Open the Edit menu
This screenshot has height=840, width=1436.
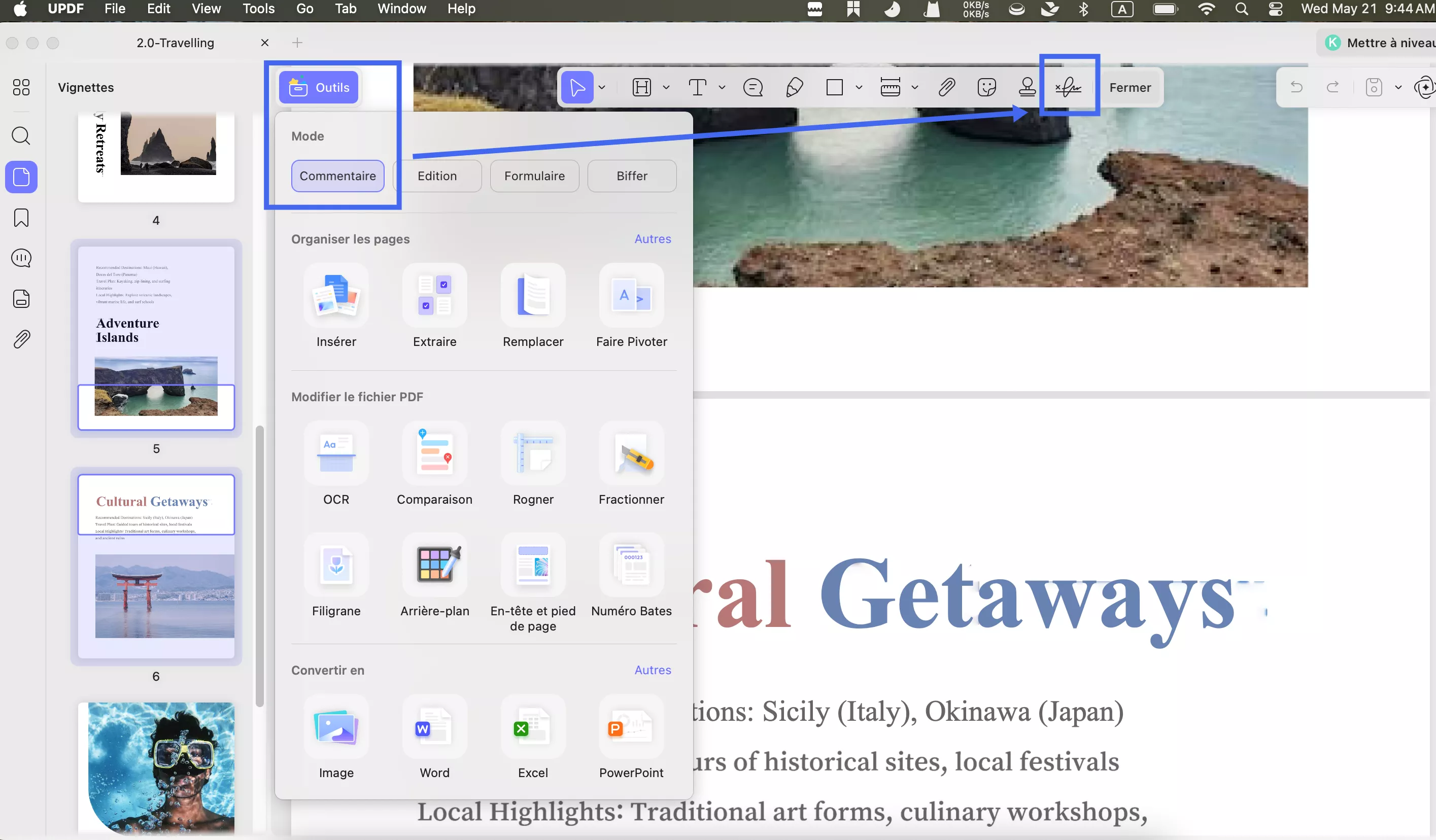pyautogui.click(x=158, y=9)
